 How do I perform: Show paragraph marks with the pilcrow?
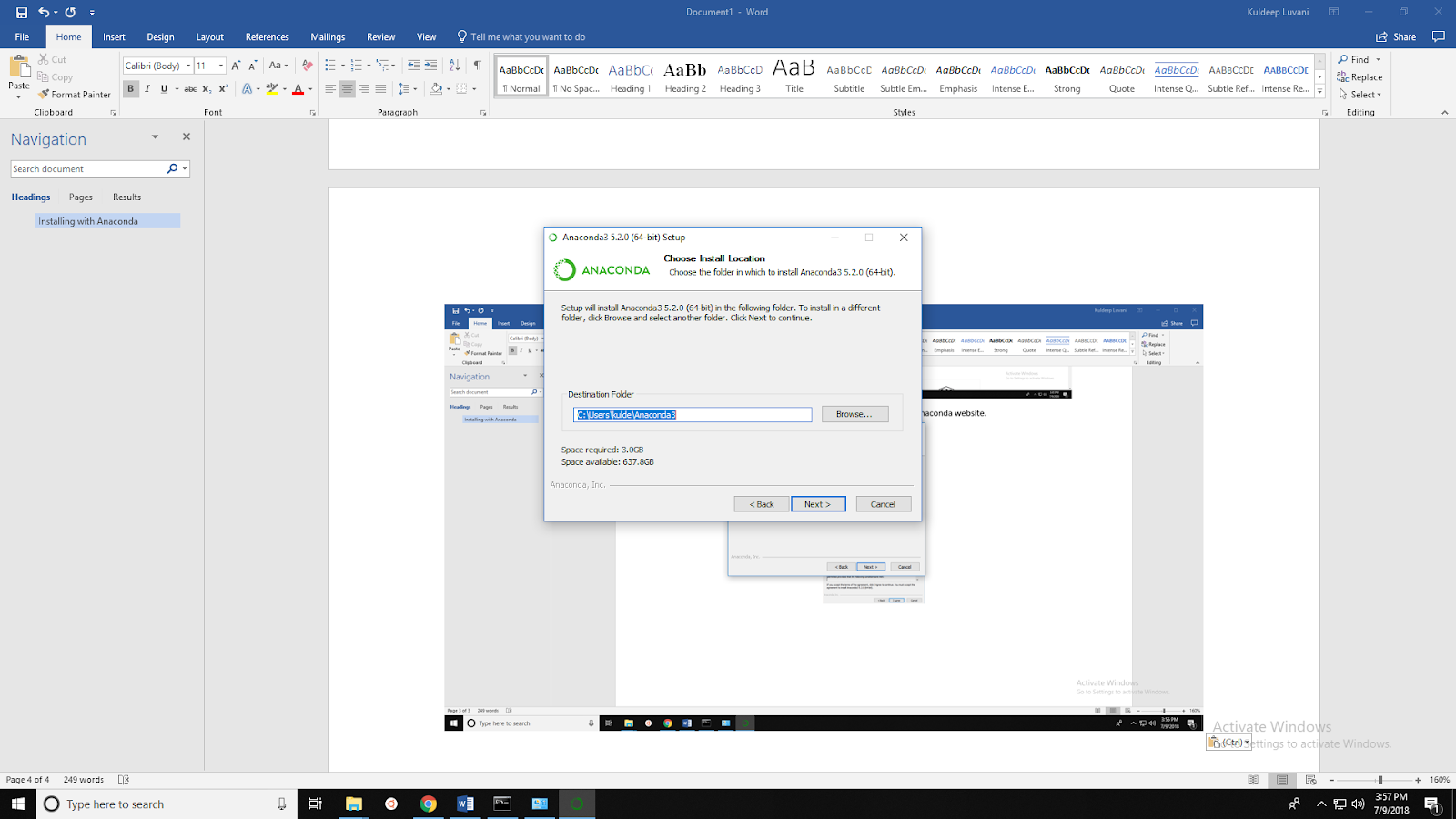point(478,66)
